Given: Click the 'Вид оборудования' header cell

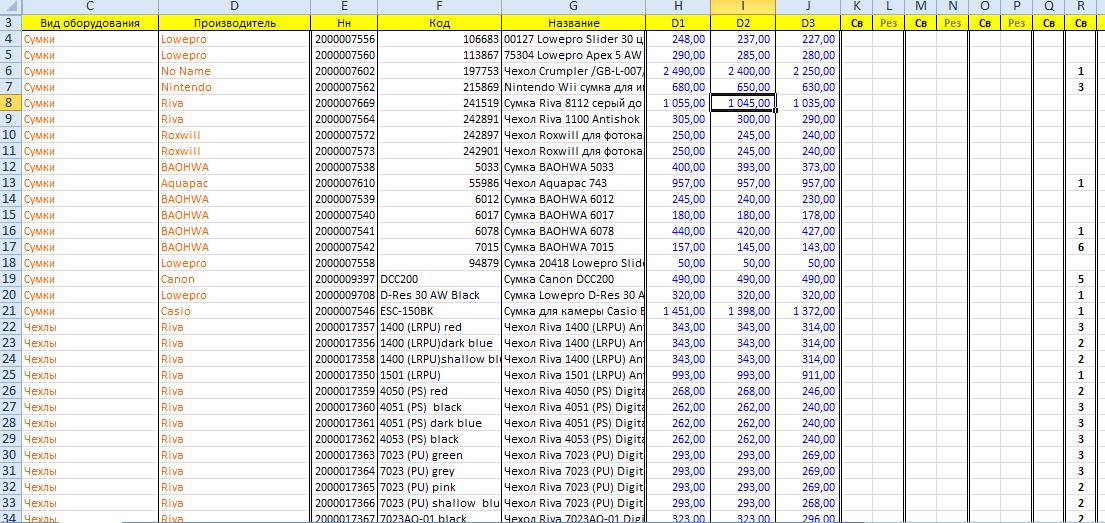Looking at the screenshot, I should (x=89, y=23).
